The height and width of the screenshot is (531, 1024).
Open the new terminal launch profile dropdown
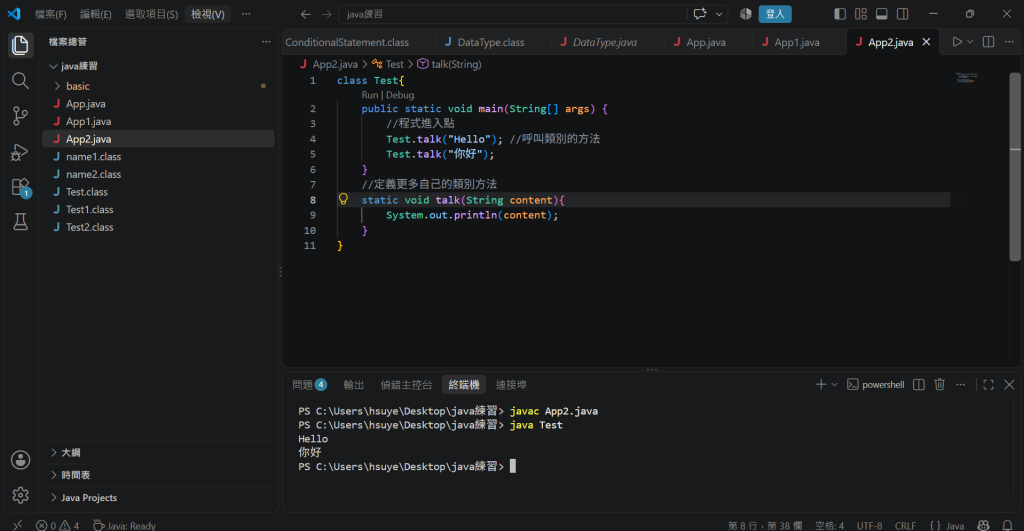835,385
